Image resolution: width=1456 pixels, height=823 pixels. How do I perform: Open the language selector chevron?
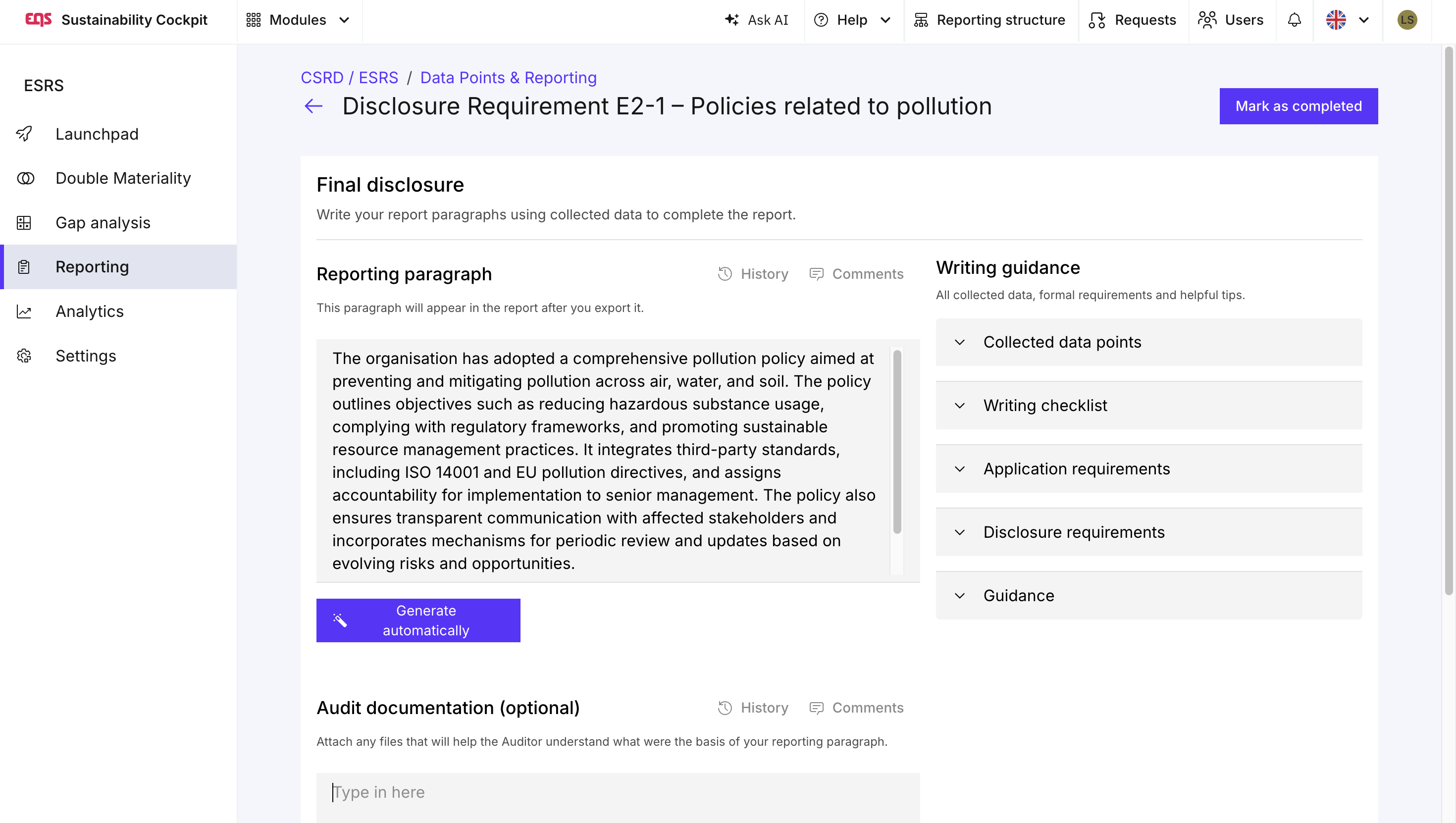pos(1363,20)
